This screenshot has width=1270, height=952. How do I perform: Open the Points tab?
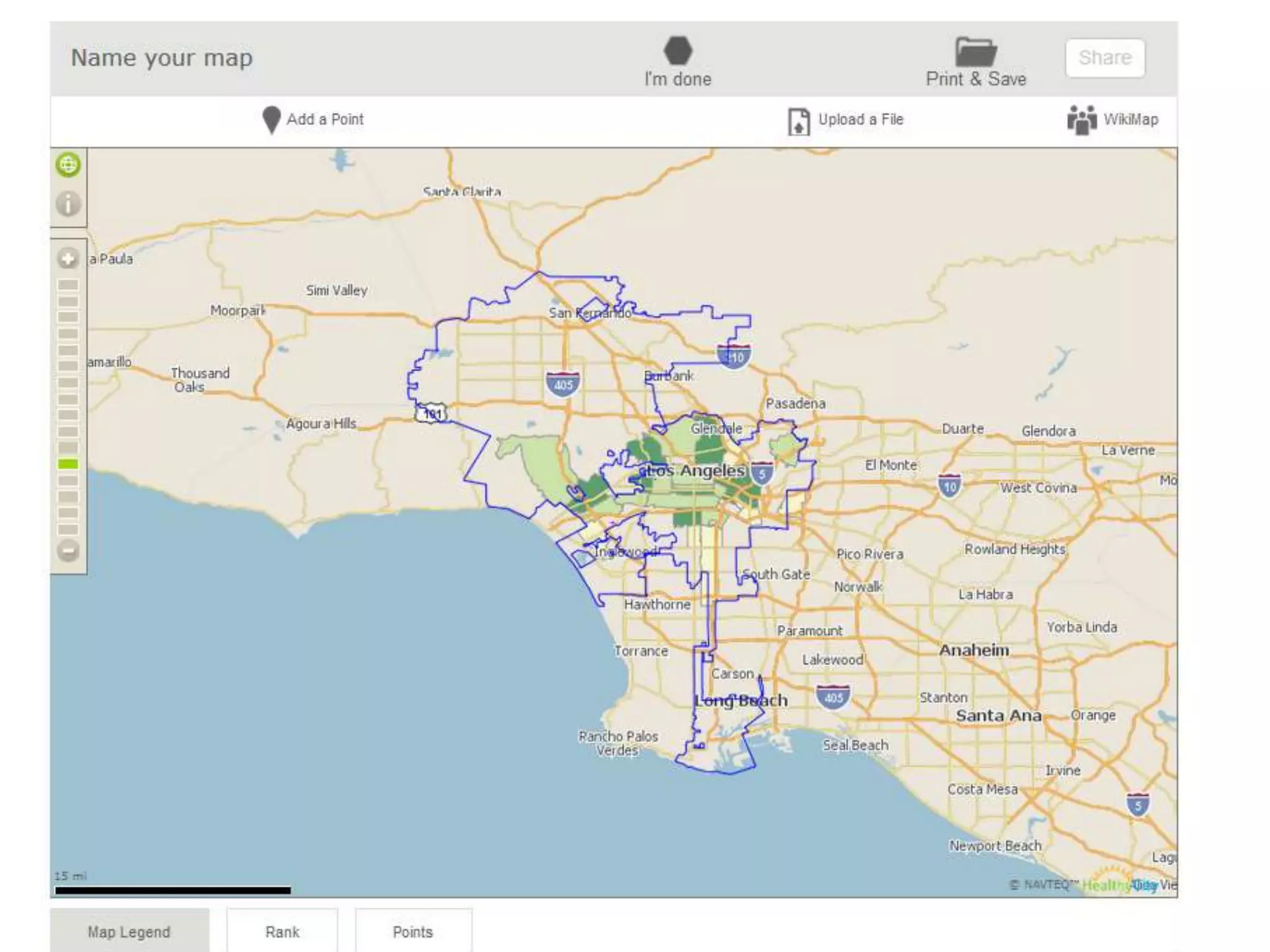(413, 932)
